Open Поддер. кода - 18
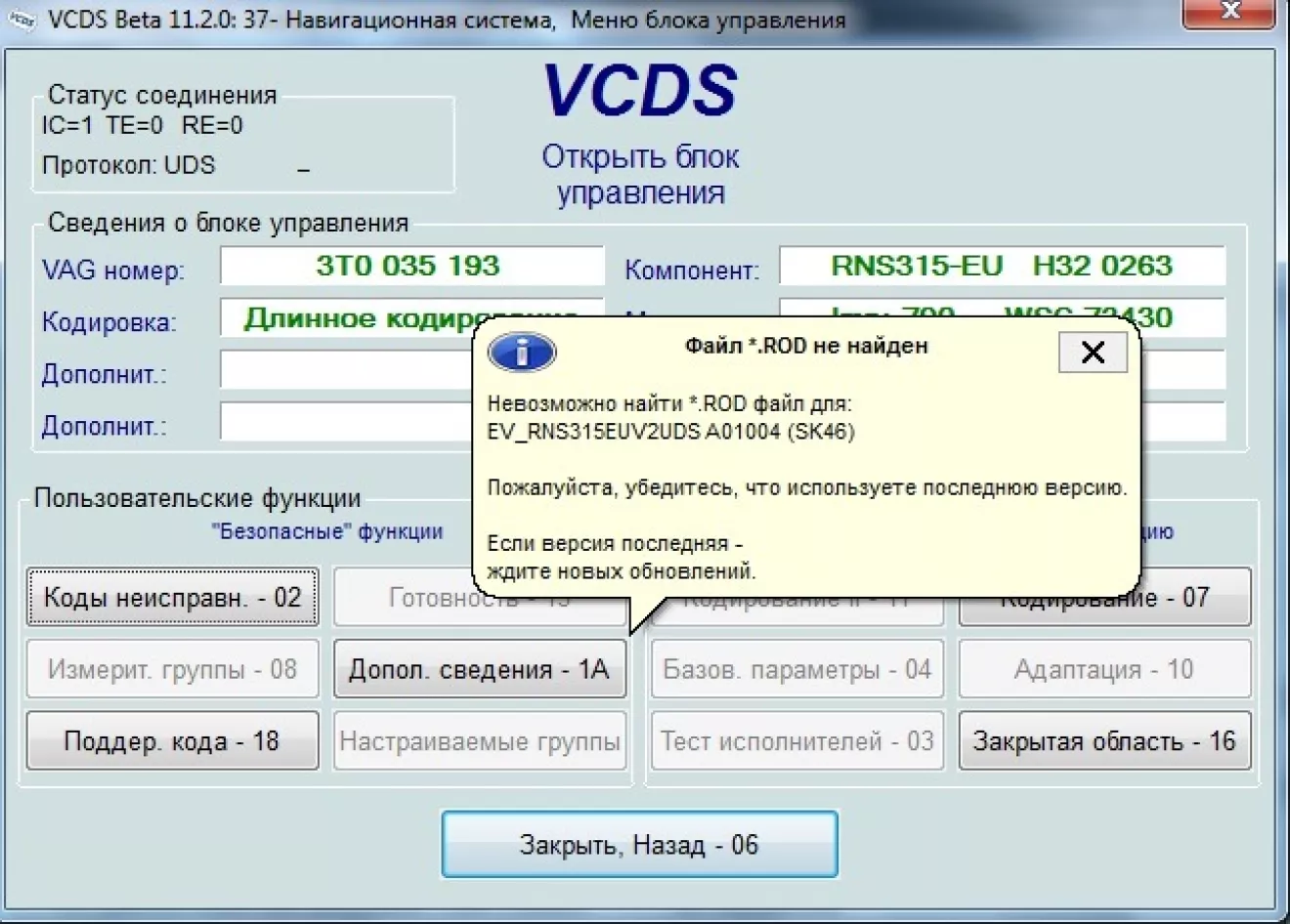This screenshot has width=1290, height=924. tap(173, 741)
